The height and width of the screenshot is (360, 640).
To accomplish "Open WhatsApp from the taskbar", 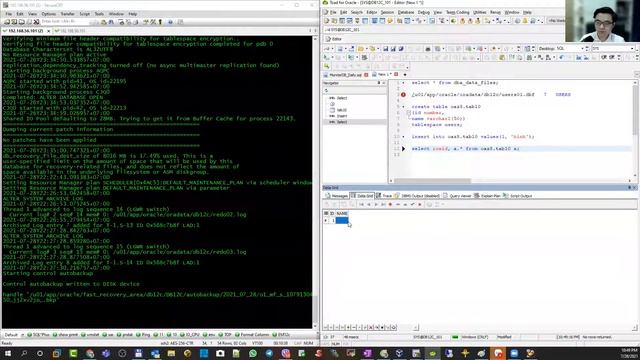I will click(x=253, y=353).
